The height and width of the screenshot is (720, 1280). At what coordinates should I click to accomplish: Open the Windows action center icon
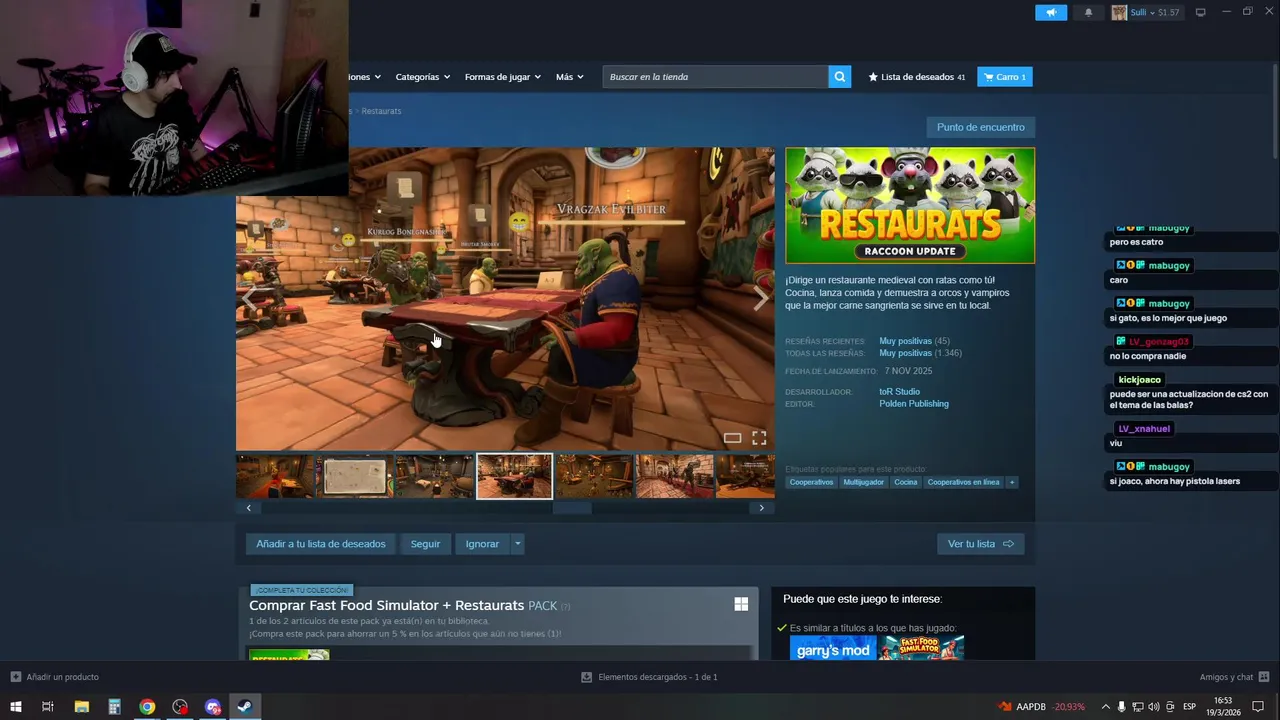coord(1258,707)
